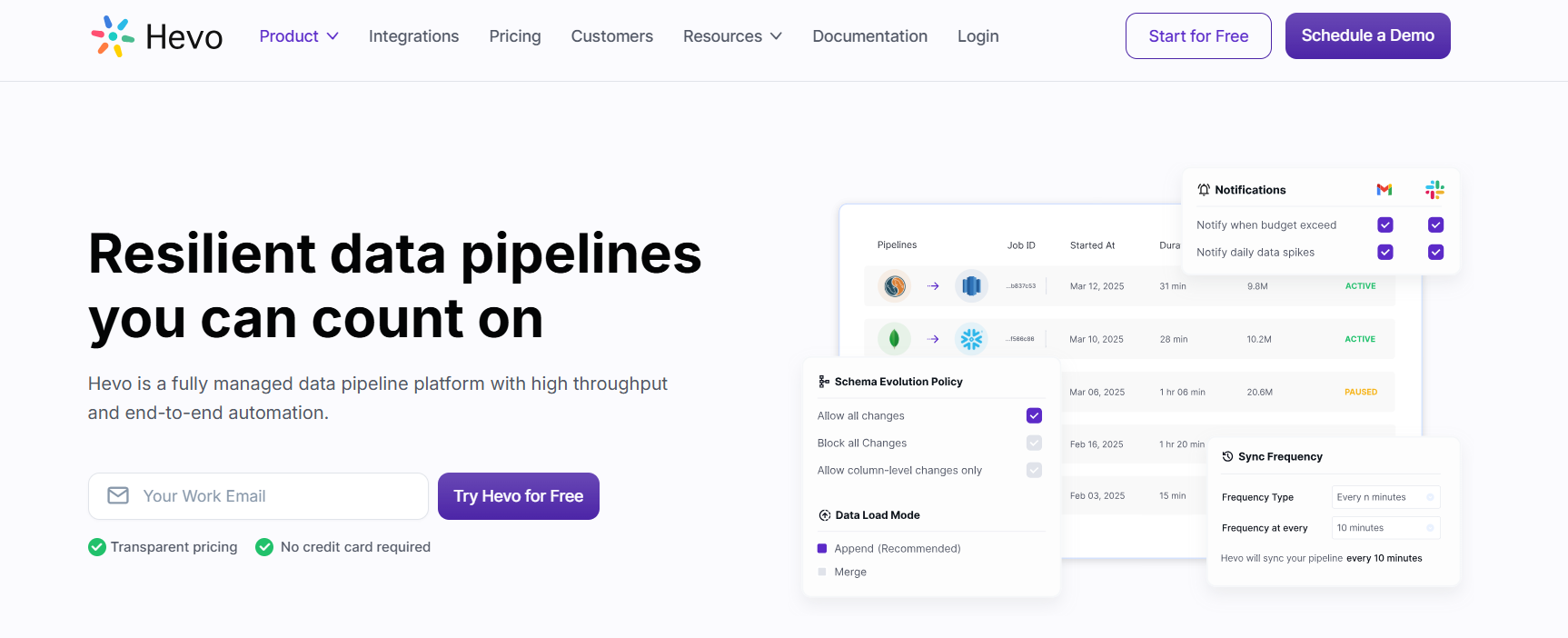Click the No credit card required text

(x=355, y=547)
